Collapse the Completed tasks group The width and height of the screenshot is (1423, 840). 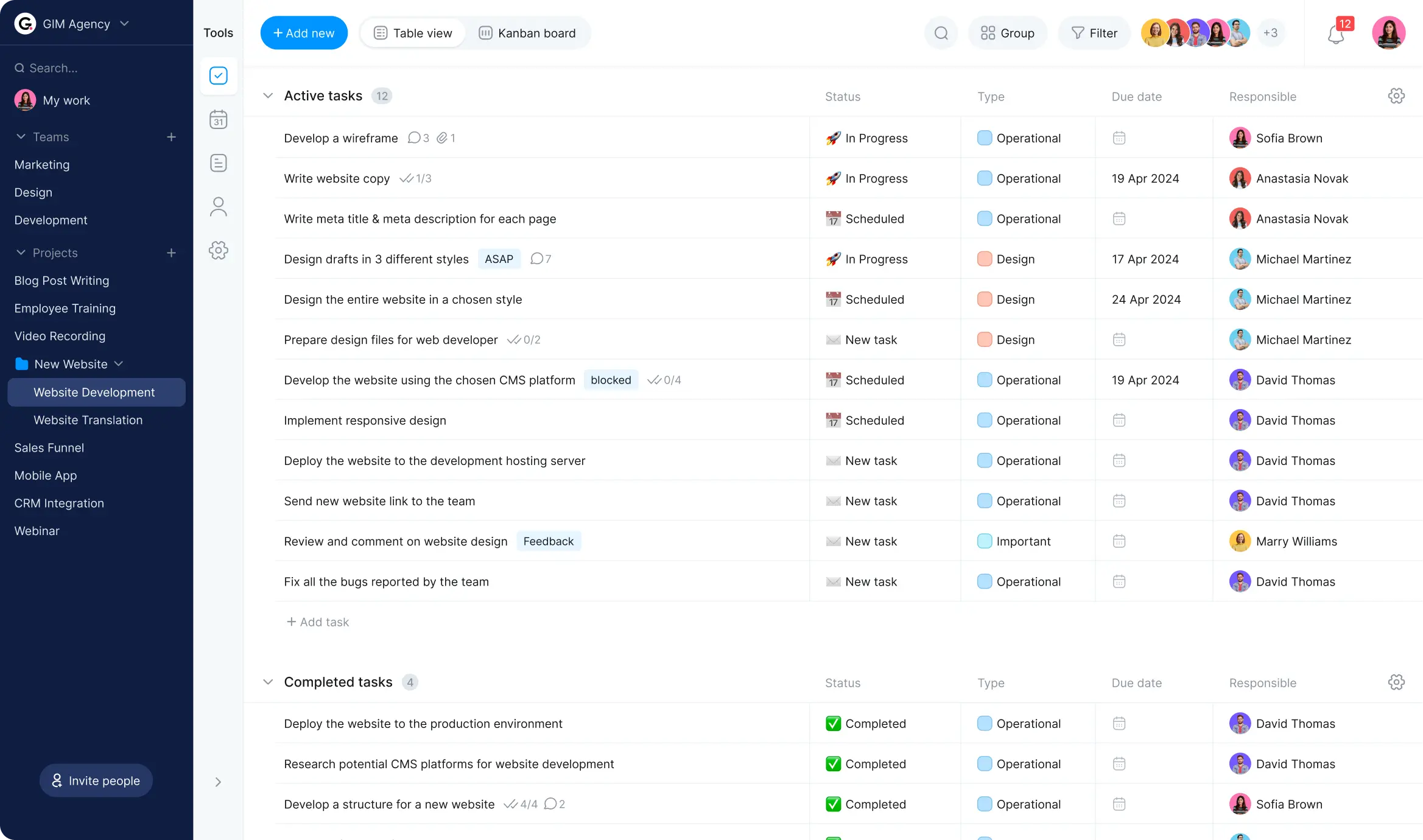268,682
